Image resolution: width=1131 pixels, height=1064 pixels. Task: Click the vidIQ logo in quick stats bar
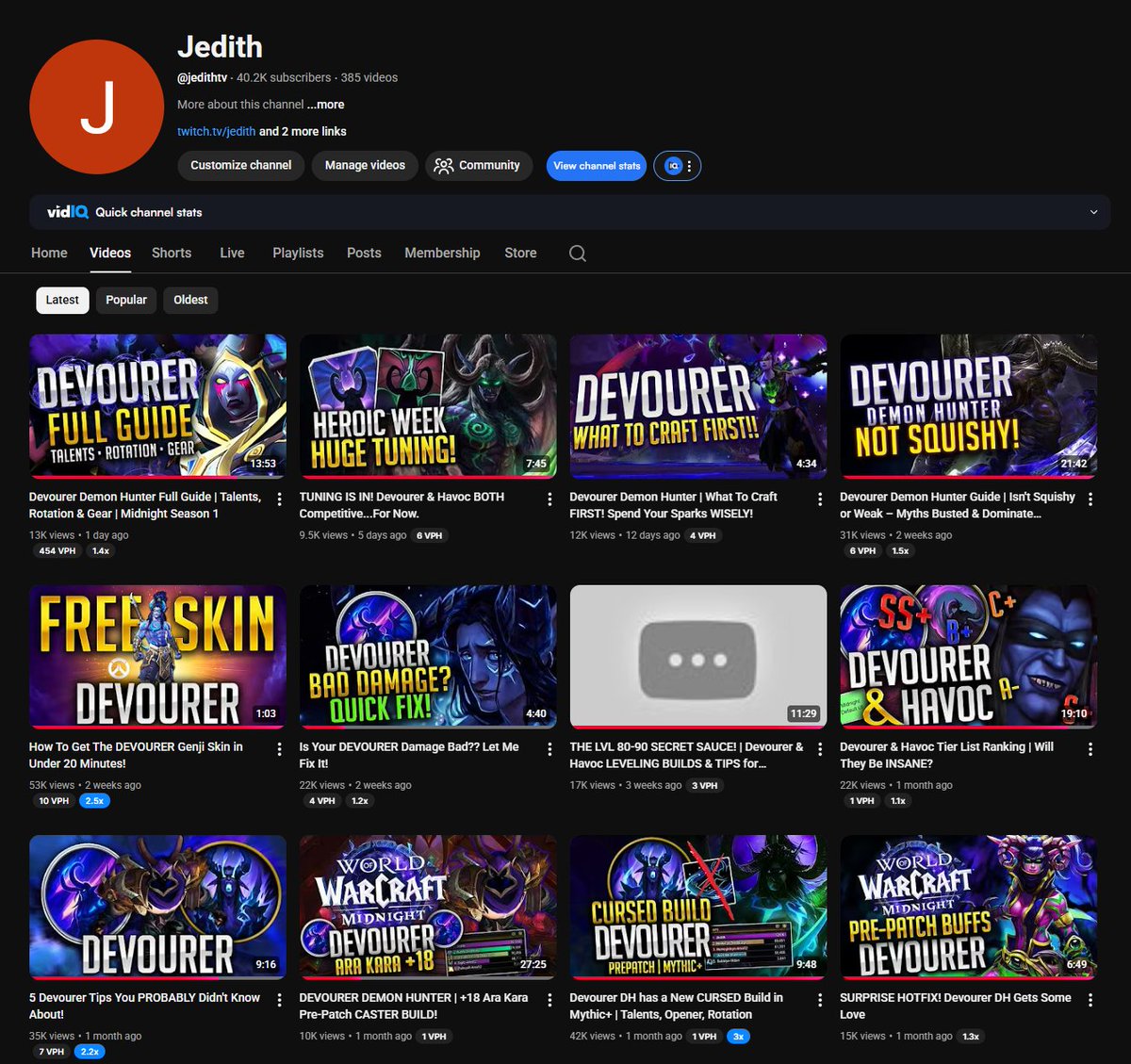[67, 212]
